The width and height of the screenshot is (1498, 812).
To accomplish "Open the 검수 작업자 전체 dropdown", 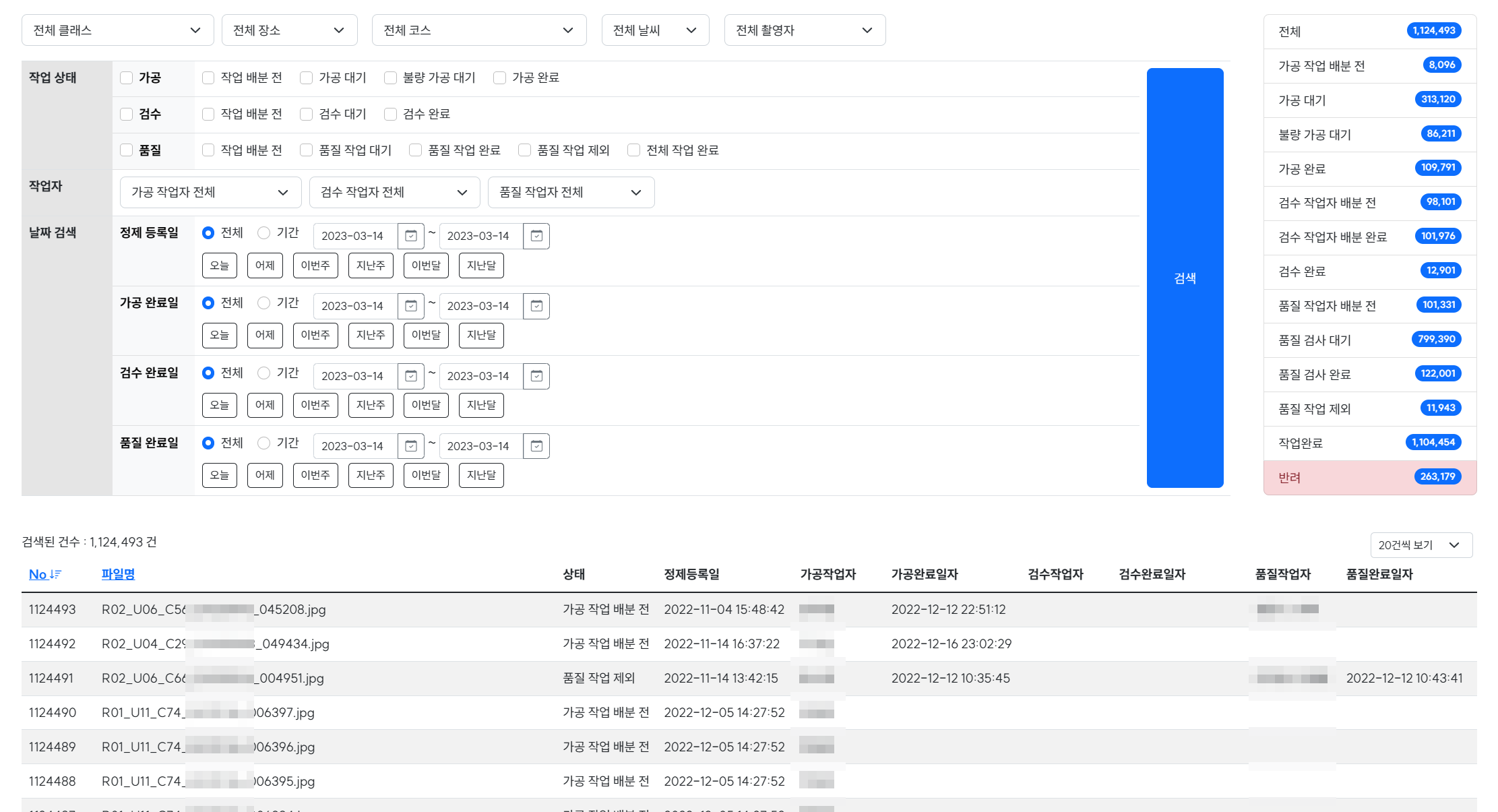I will click(394, 193).
